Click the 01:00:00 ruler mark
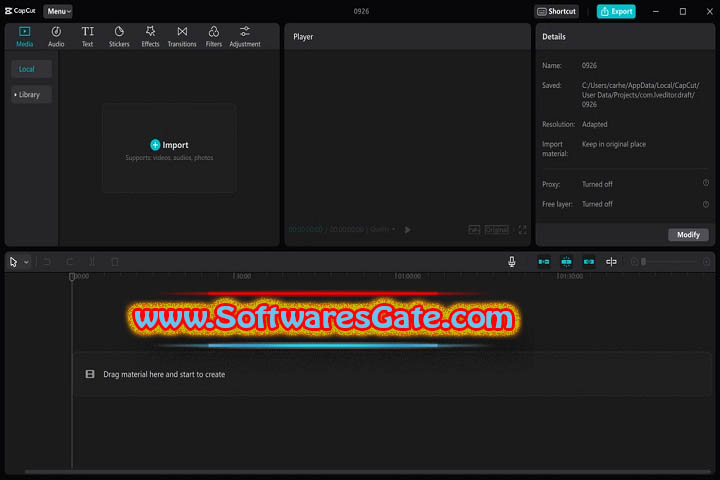Viewport: 720px width, 480px height. click(407, 276)
